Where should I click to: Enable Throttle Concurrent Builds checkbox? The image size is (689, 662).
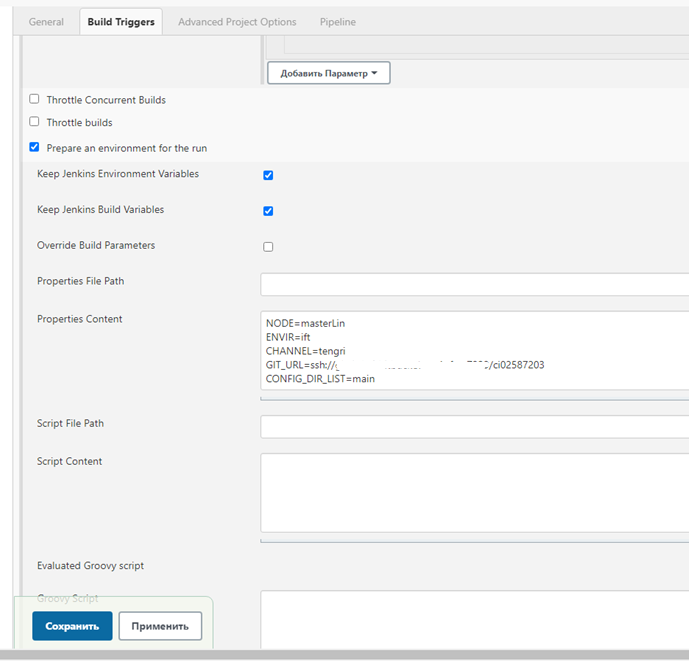point(35,99)
